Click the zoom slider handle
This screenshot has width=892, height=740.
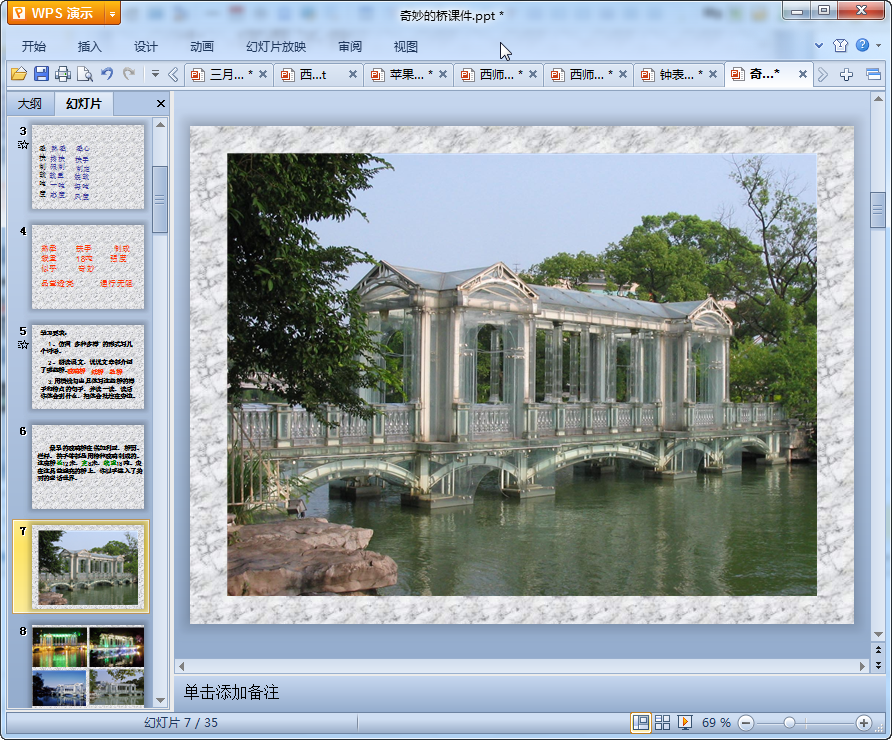pos(789,722)
